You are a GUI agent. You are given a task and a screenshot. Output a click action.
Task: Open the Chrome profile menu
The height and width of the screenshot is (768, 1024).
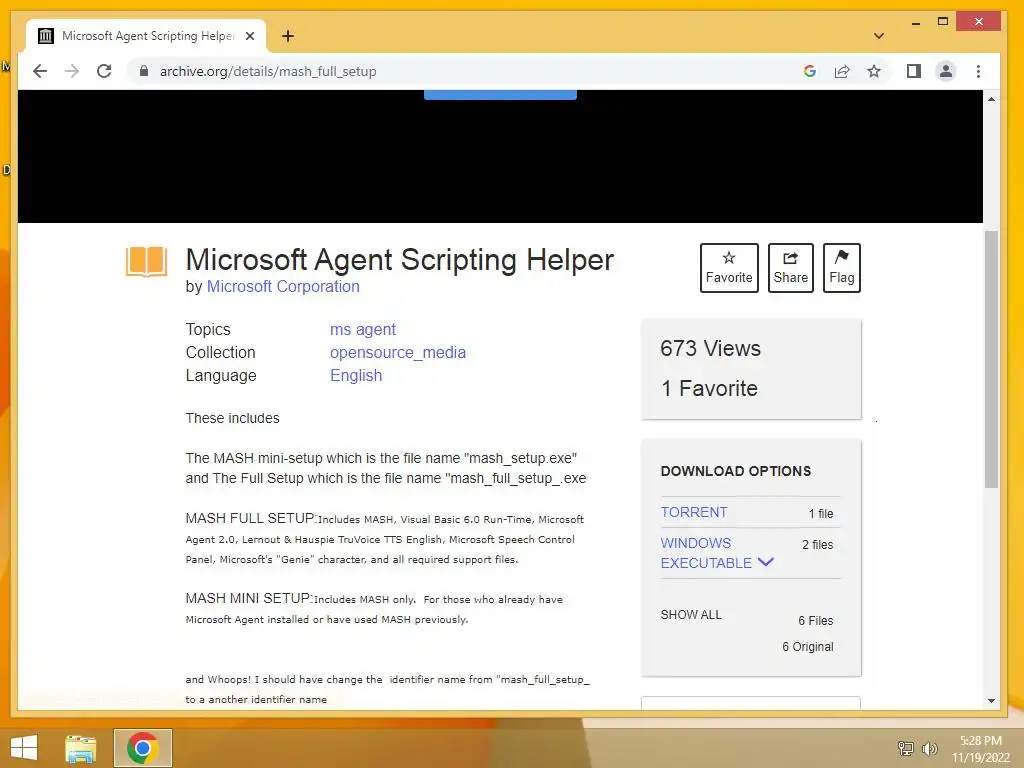(946, 71)
